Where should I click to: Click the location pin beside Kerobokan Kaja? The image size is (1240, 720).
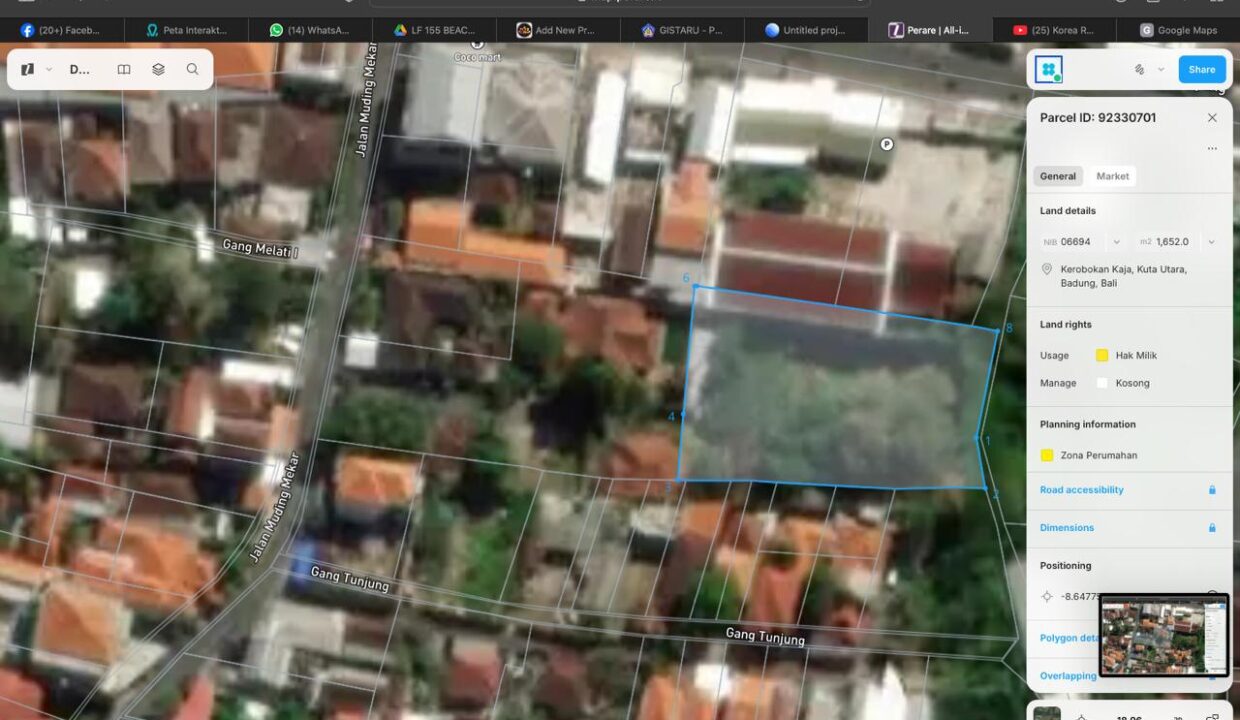click(1047, 270)
